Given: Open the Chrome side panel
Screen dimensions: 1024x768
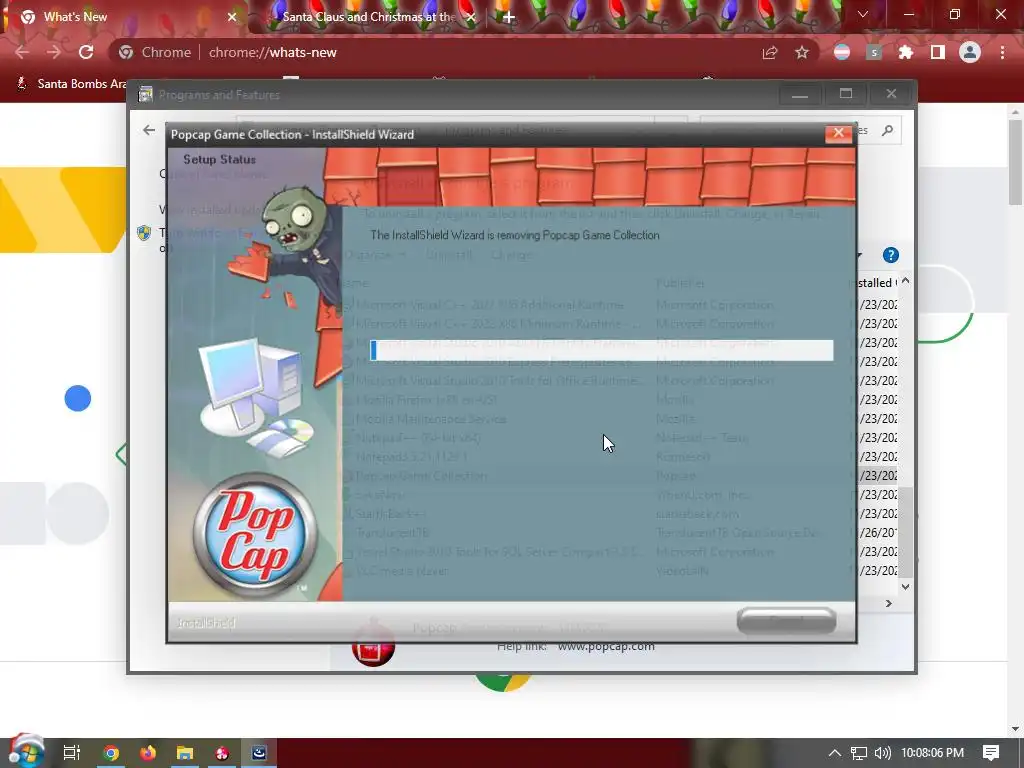Looking at the screenshot, I should click(x=938, y=52).
